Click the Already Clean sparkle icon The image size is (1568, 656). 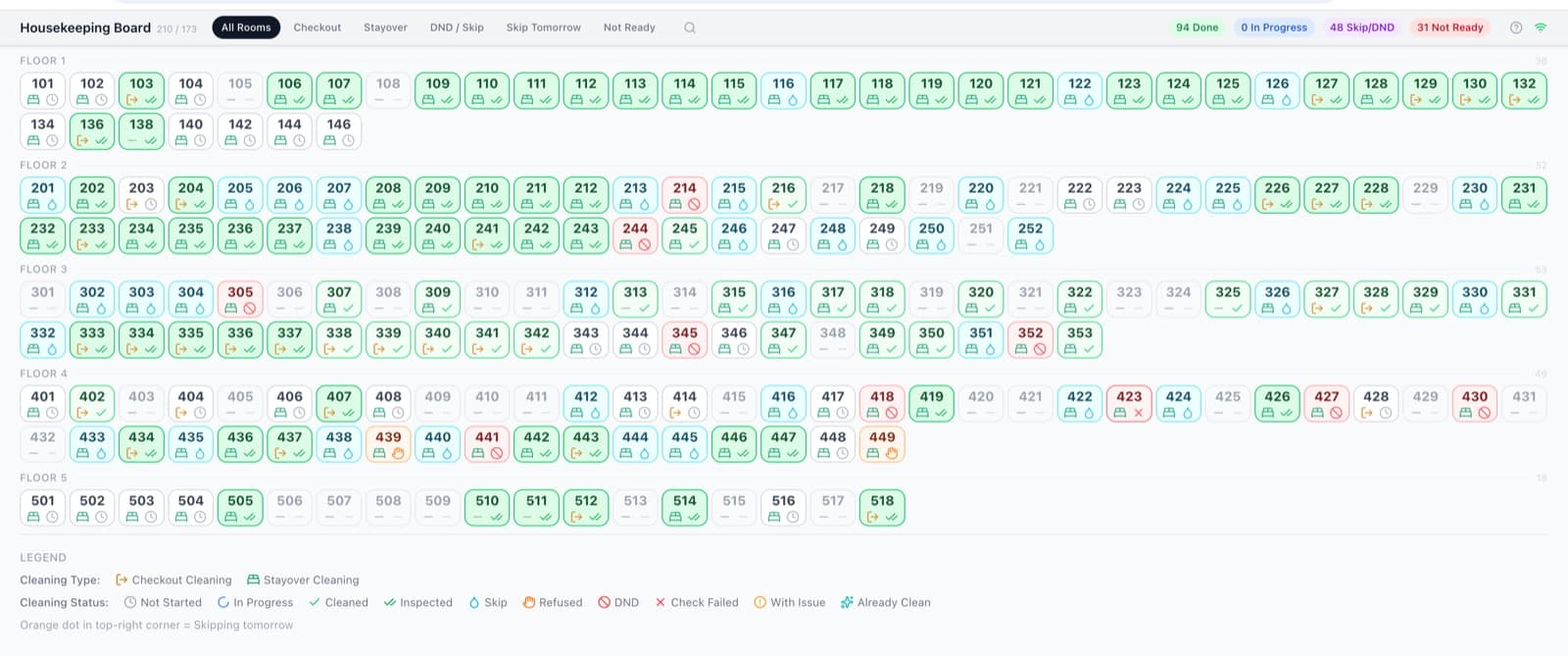point(847,602)
